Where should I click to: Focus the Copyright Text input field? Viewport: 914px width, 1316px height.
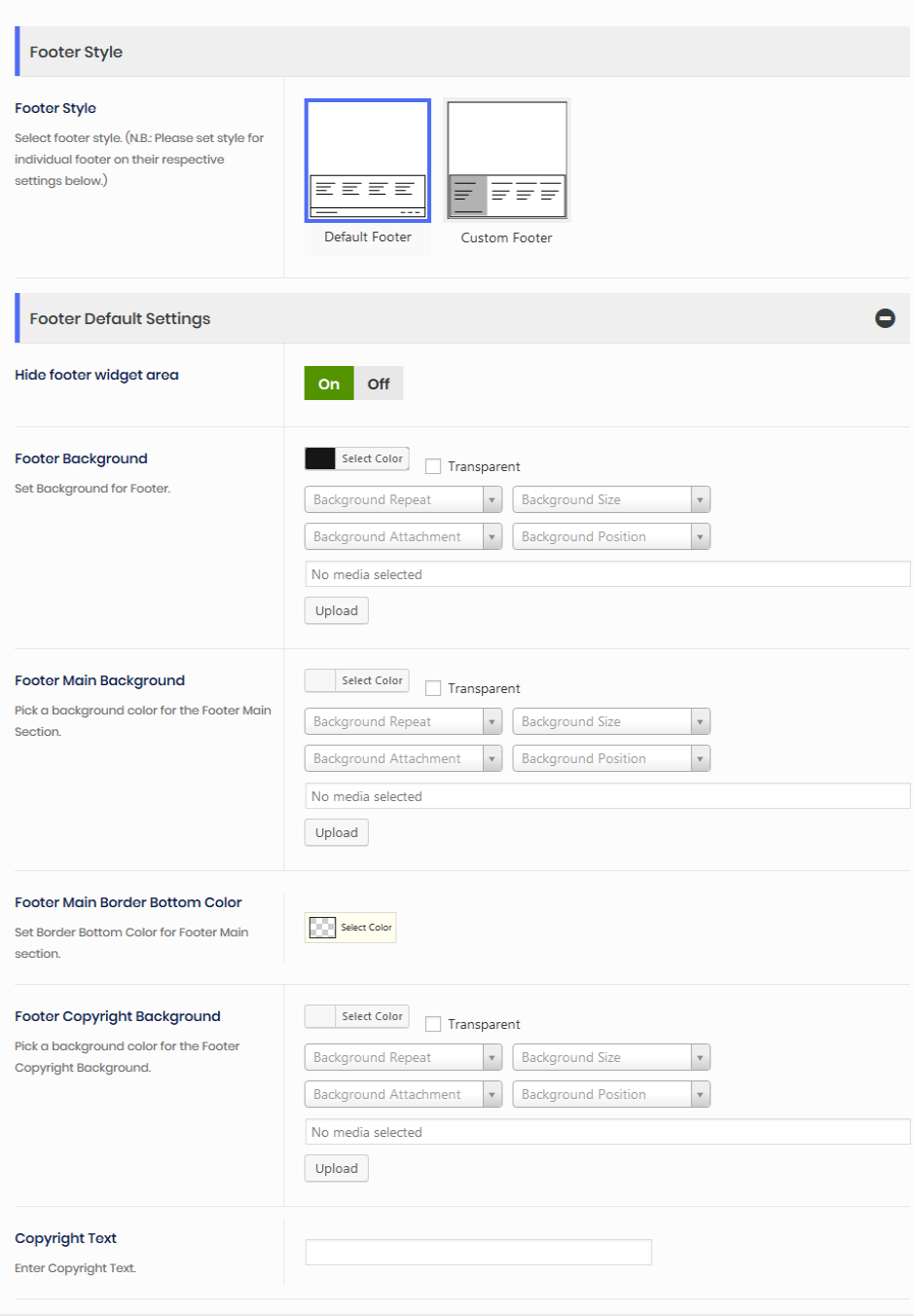tap(478, 1252)
